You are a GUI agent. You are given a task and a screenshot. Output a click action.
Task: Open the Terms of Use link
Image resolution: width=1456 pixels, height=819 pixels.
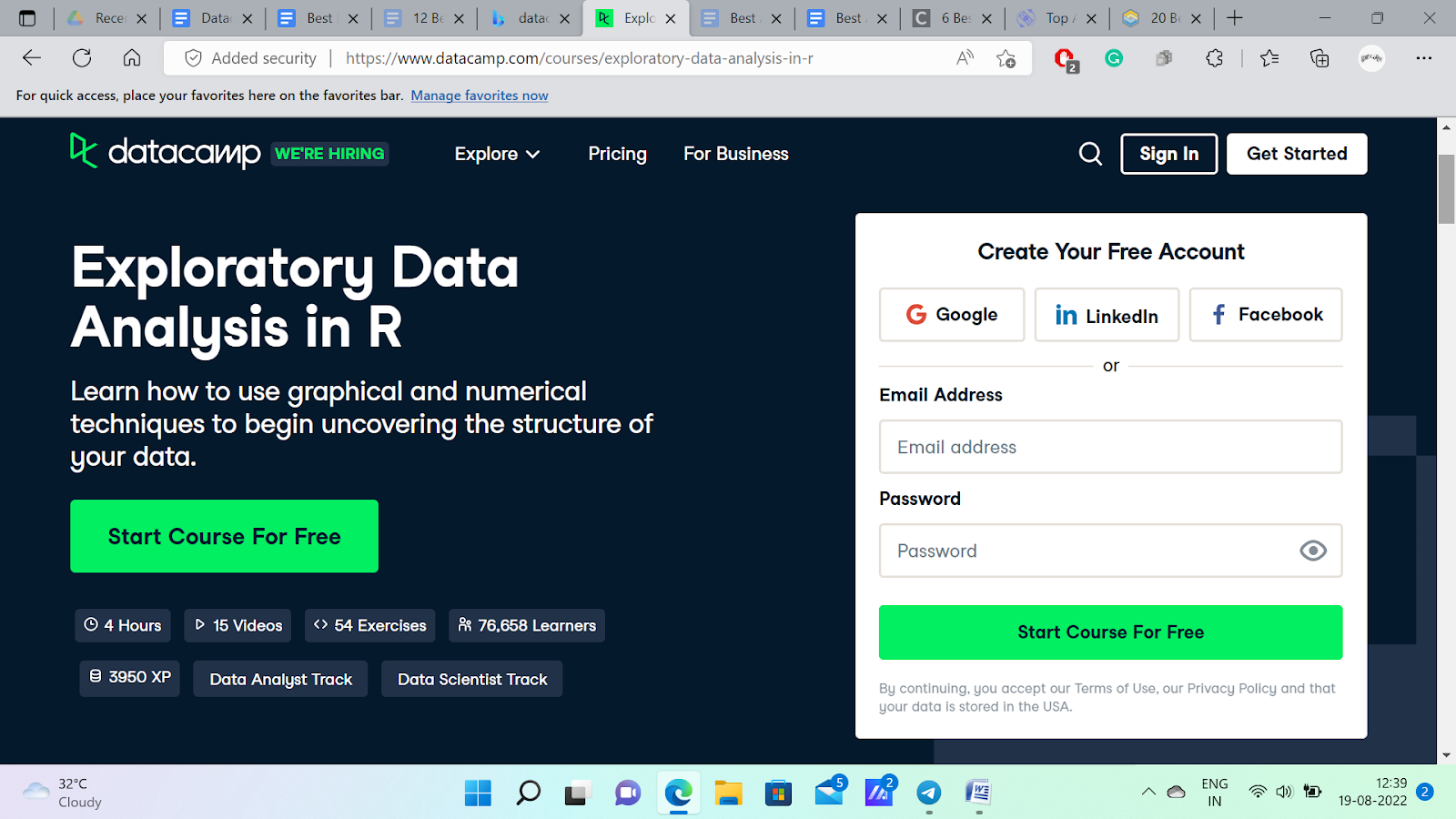[1115, 689]
